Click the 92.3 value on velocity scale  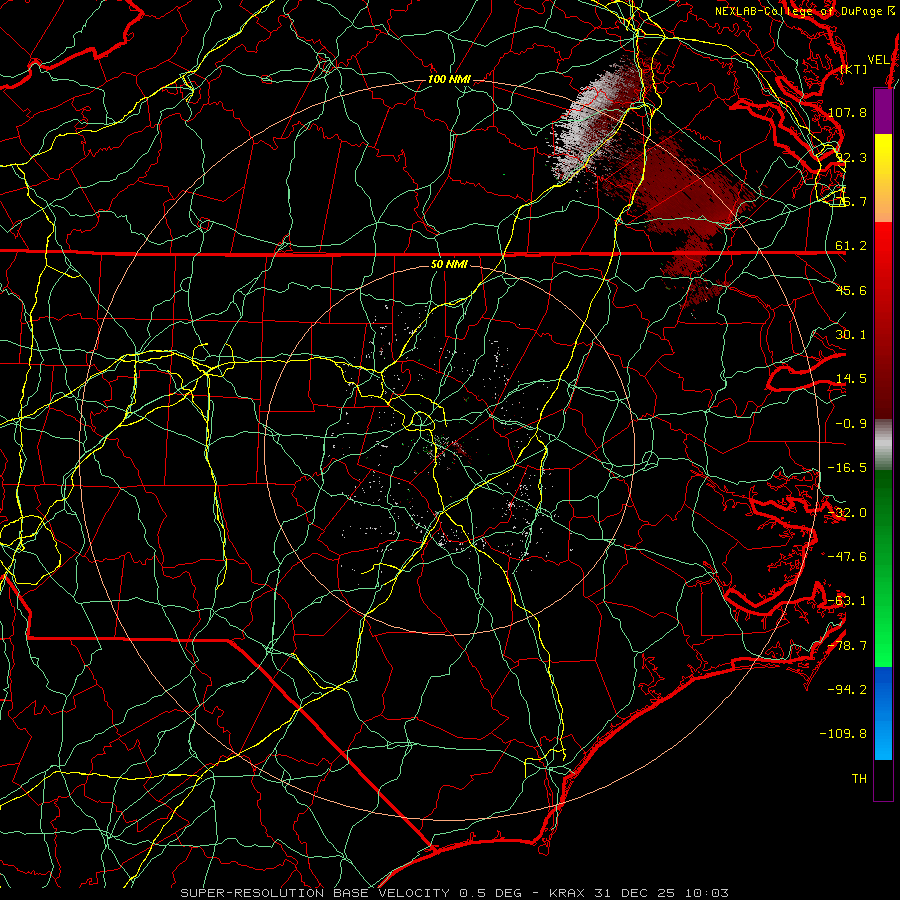[851, 157]
